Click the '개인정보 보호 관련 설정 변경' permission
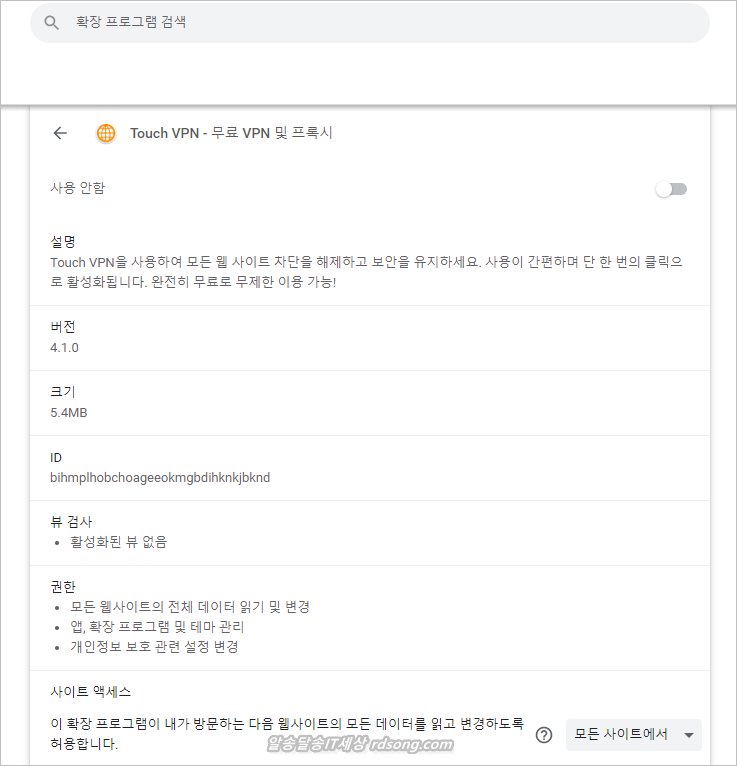Screen dimensions: 737x766 point(154,647)
